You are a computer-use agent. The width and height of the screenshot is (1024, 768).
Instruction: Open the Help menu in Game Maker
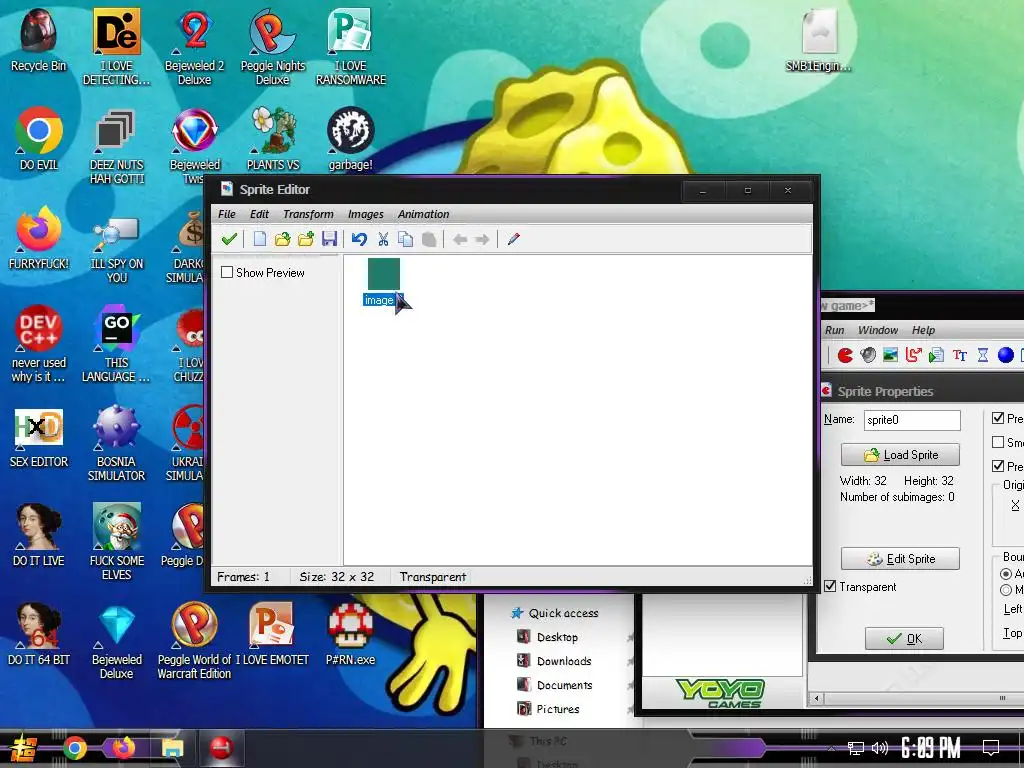(x=923, y=330)
